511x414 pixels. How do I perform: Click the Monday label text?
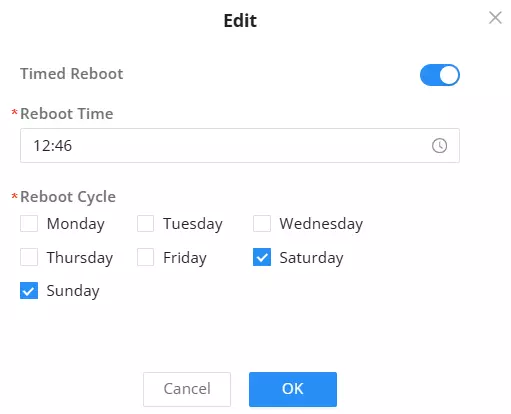click(76, 224)
